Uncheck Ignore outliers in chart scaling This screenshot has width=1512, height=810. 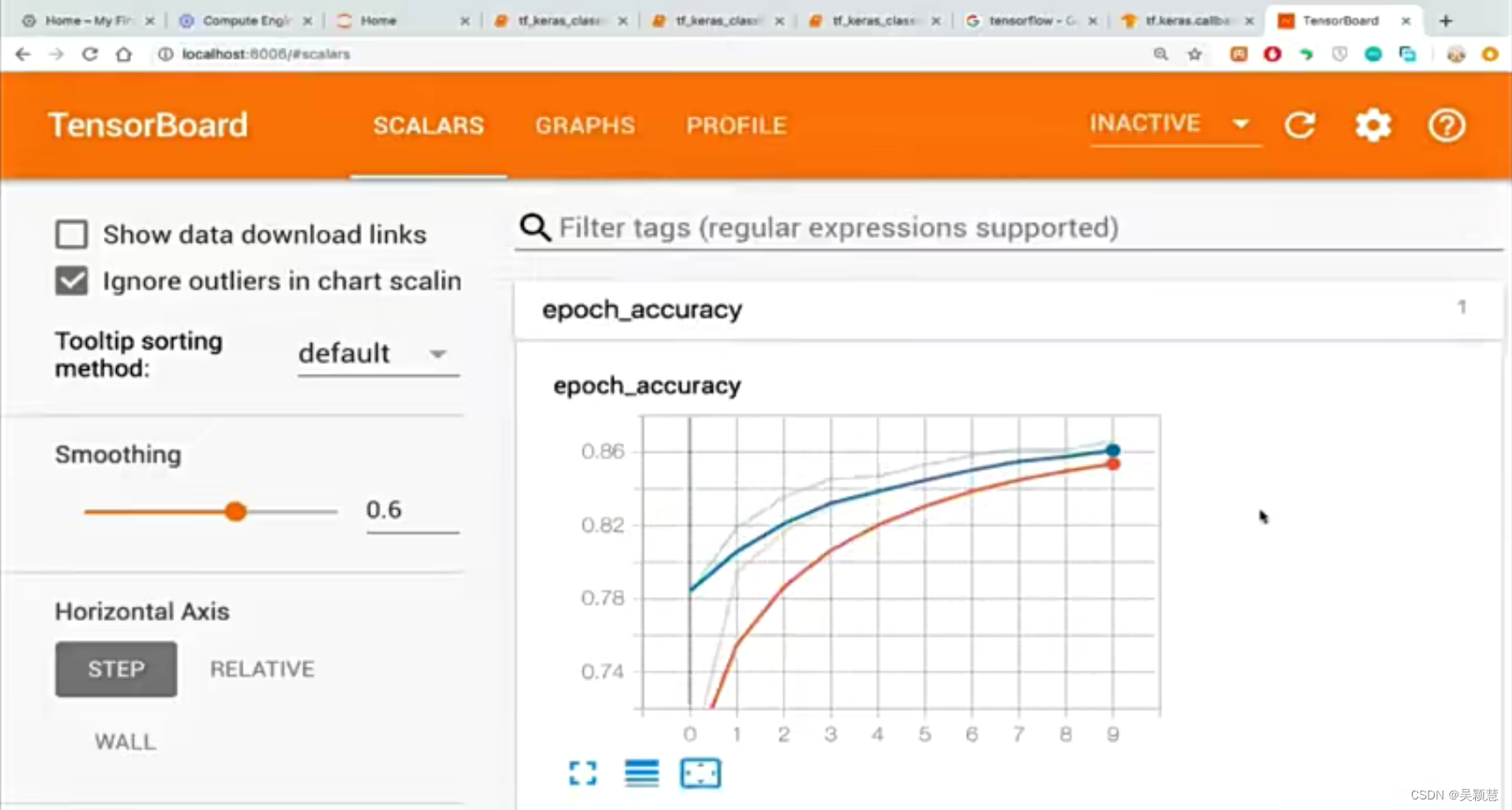pyautogui.click(x=71, y=281)
